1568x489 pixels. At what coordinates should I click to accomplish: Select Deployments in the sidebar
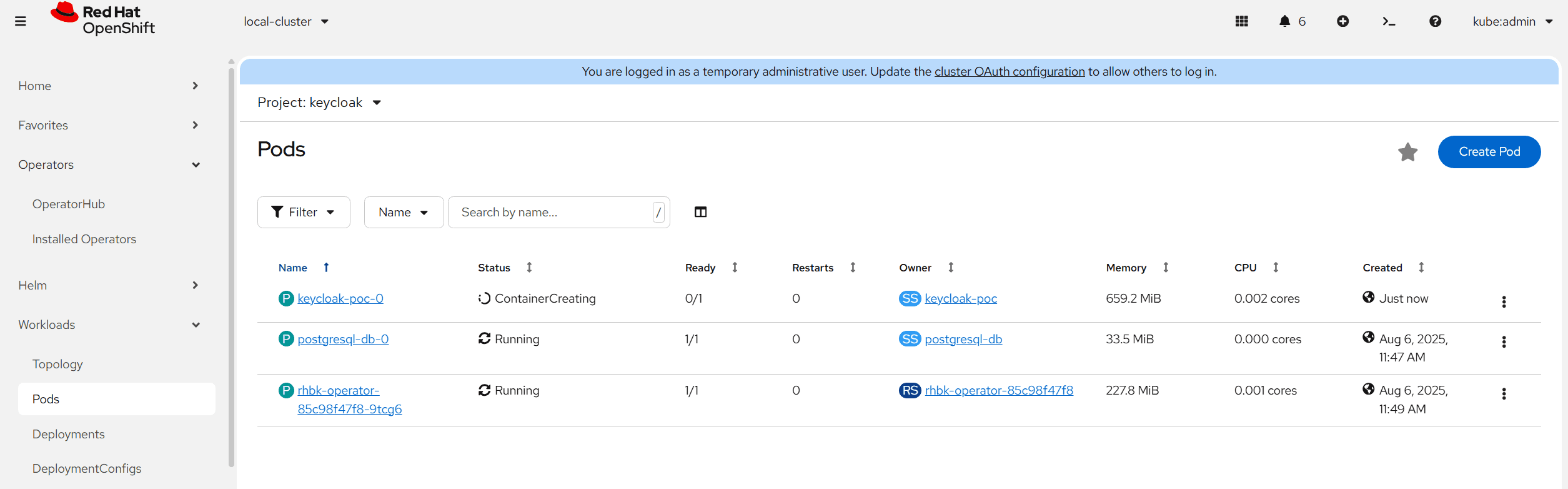(69, 434)
